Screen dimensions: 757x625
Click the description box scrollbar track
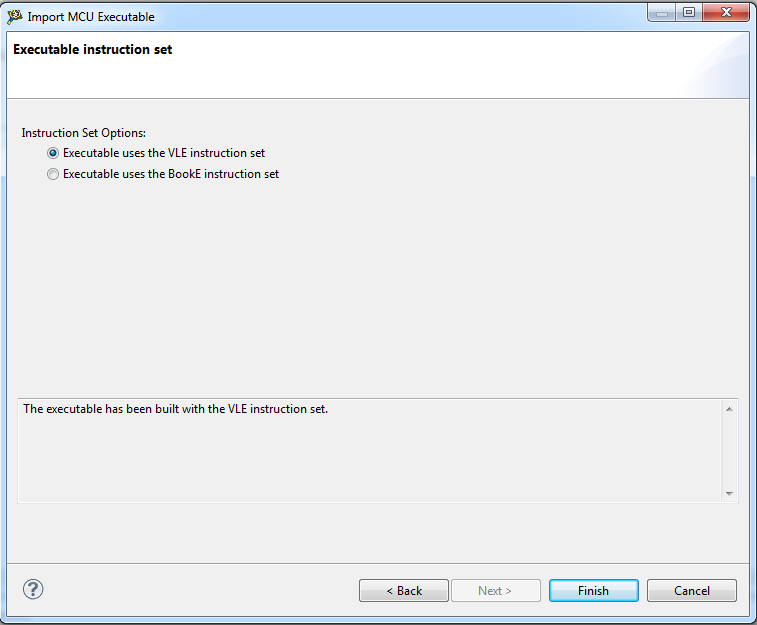point(729,450)
